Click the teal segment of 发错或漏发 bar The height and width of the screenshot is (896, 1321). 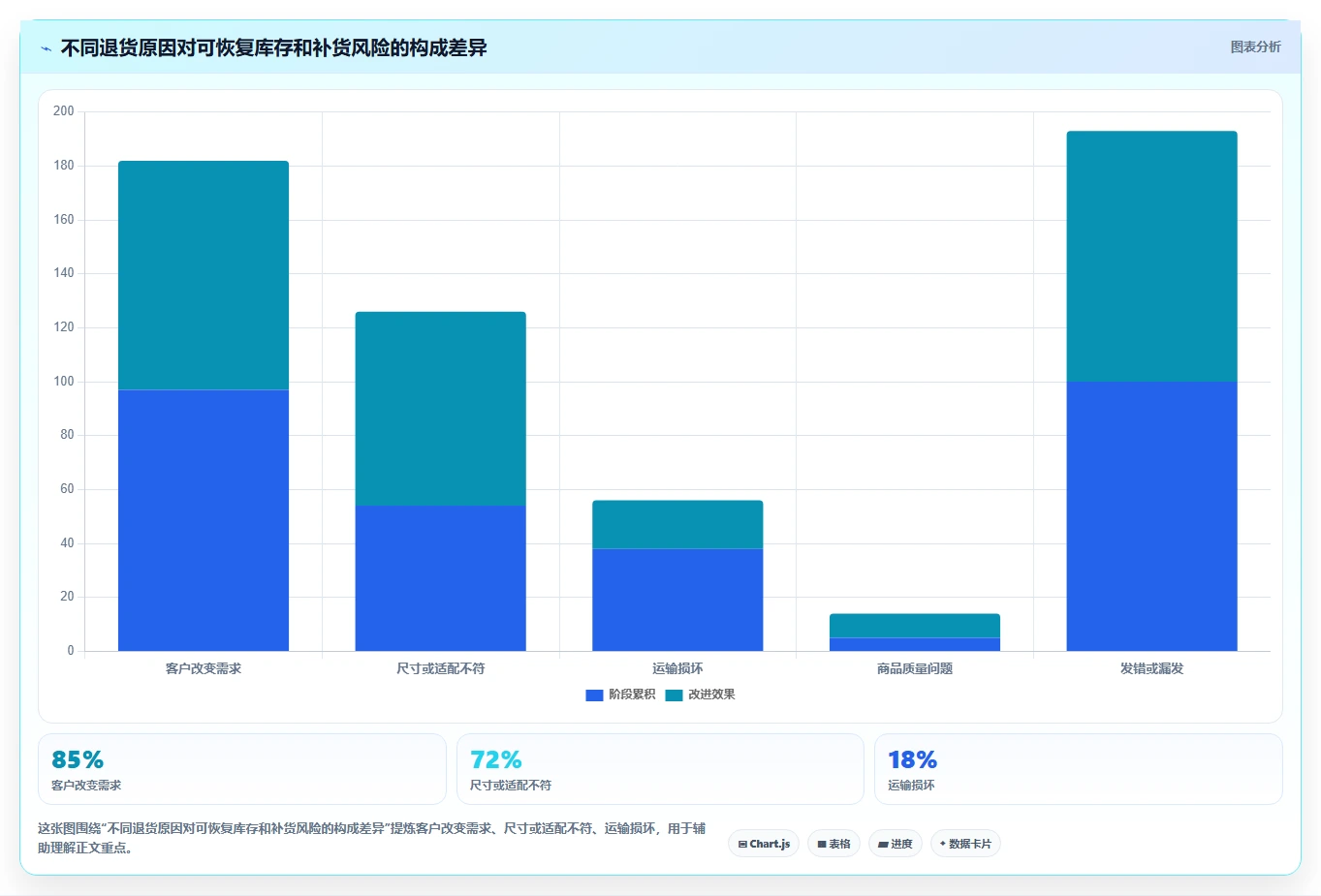coord(1152,257)
